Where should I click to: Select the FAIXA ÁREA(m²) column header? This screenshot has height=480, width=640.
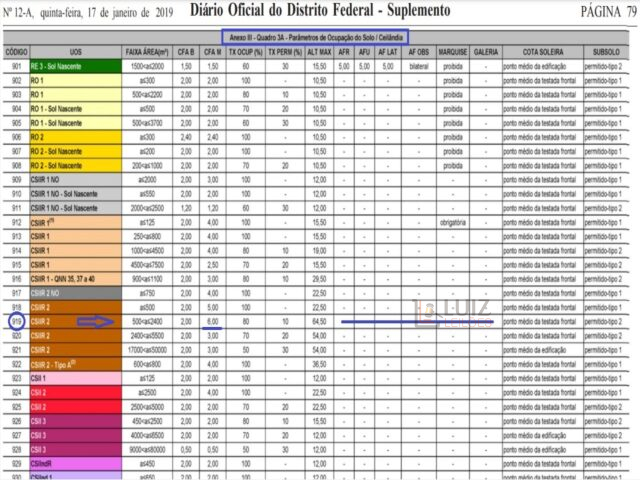click(147, 52)
